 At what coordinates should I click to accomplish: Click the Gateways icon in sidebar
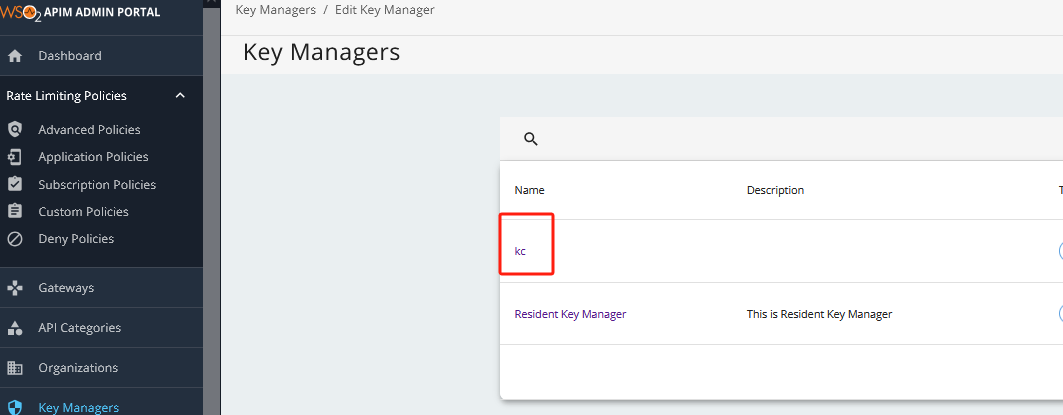14,288
